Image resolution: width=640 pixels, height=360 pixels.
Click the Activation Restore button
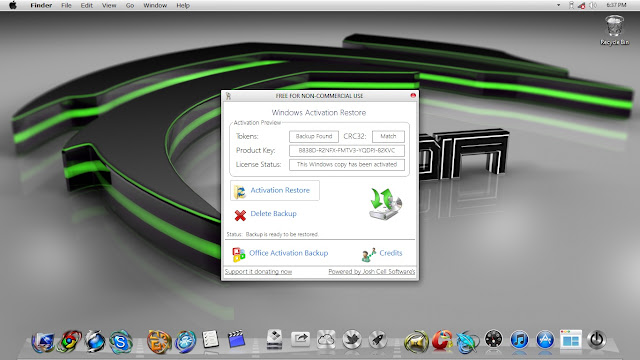tap(275, 190)
